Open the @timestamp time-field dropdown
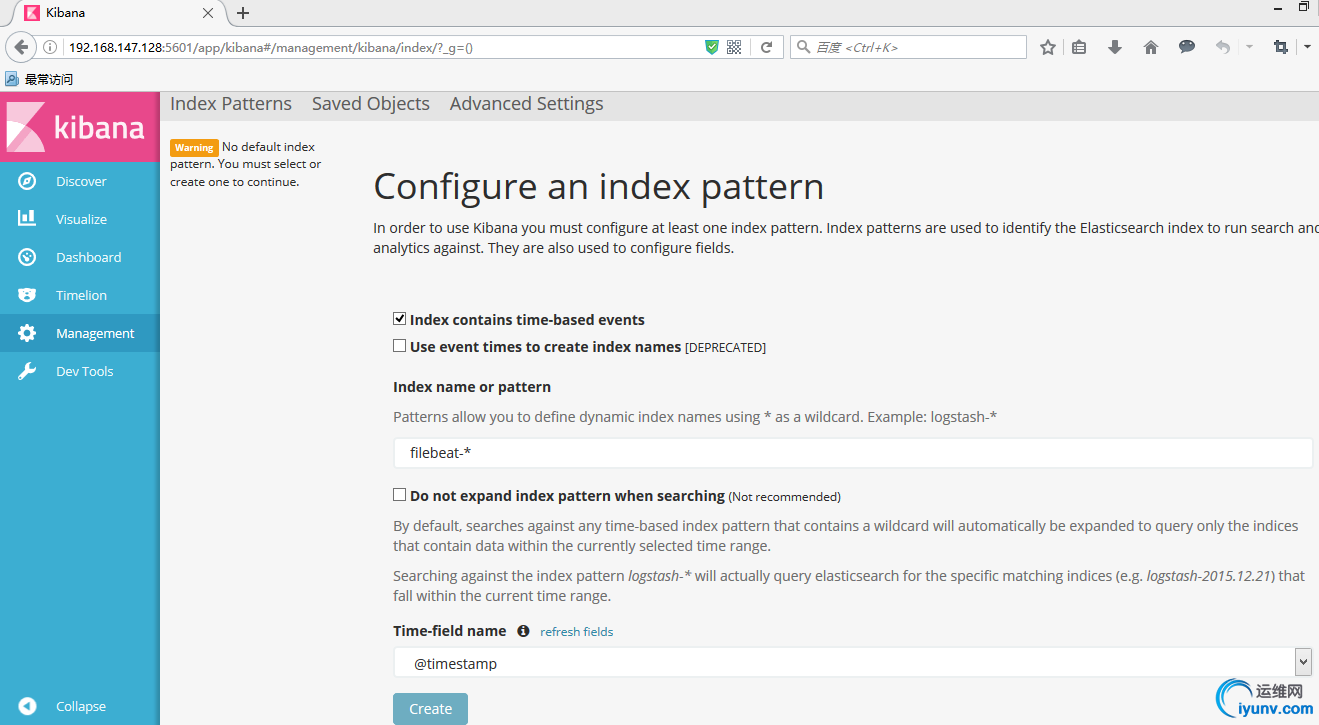The height and width of the screenshot is (725, 1319). pyautogui.click(x=852, y=662)
